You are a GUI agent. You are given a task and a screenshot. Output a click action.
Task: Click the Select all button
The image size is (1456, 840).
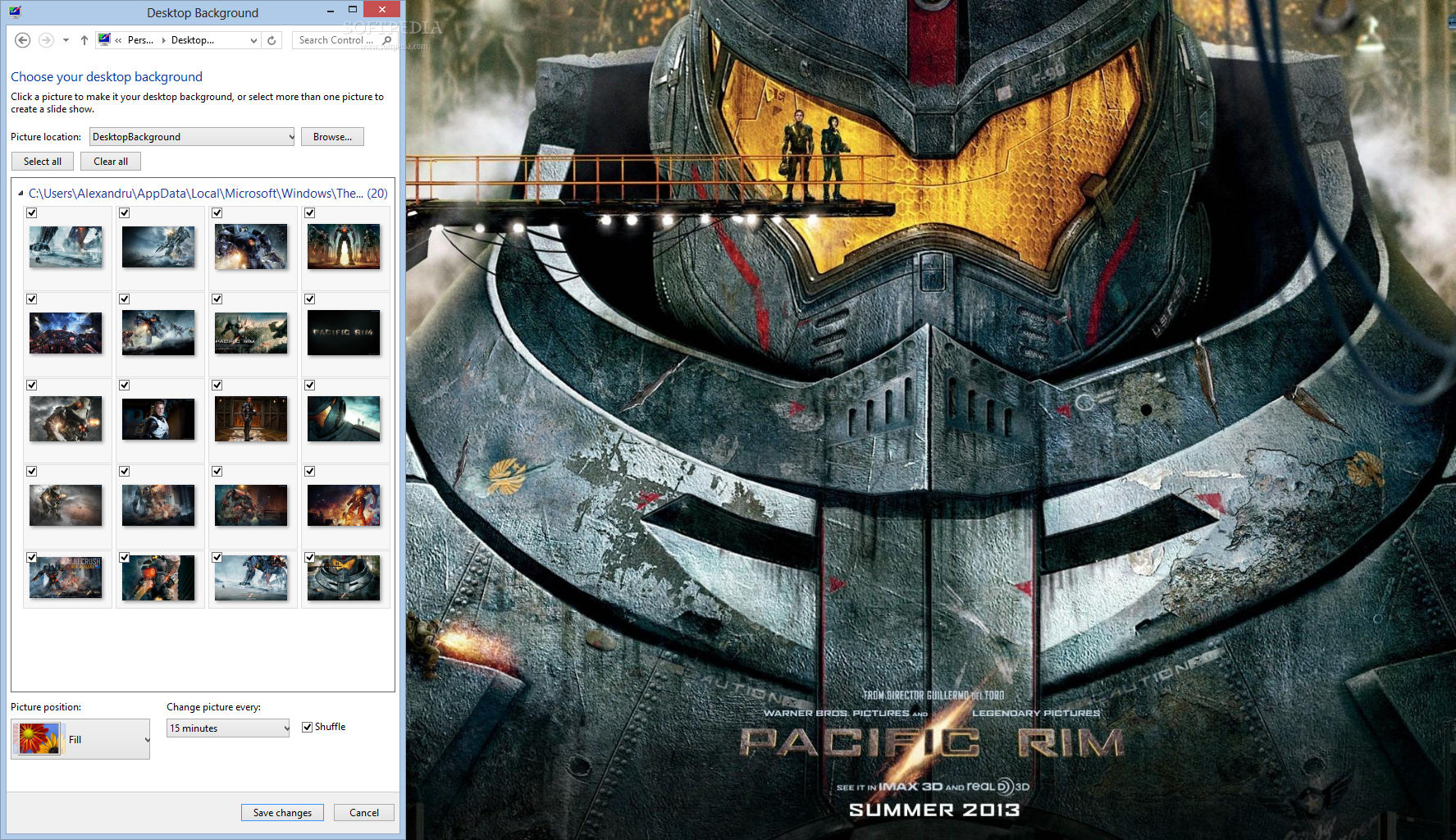pyautogui.click(x=43, y=162)
